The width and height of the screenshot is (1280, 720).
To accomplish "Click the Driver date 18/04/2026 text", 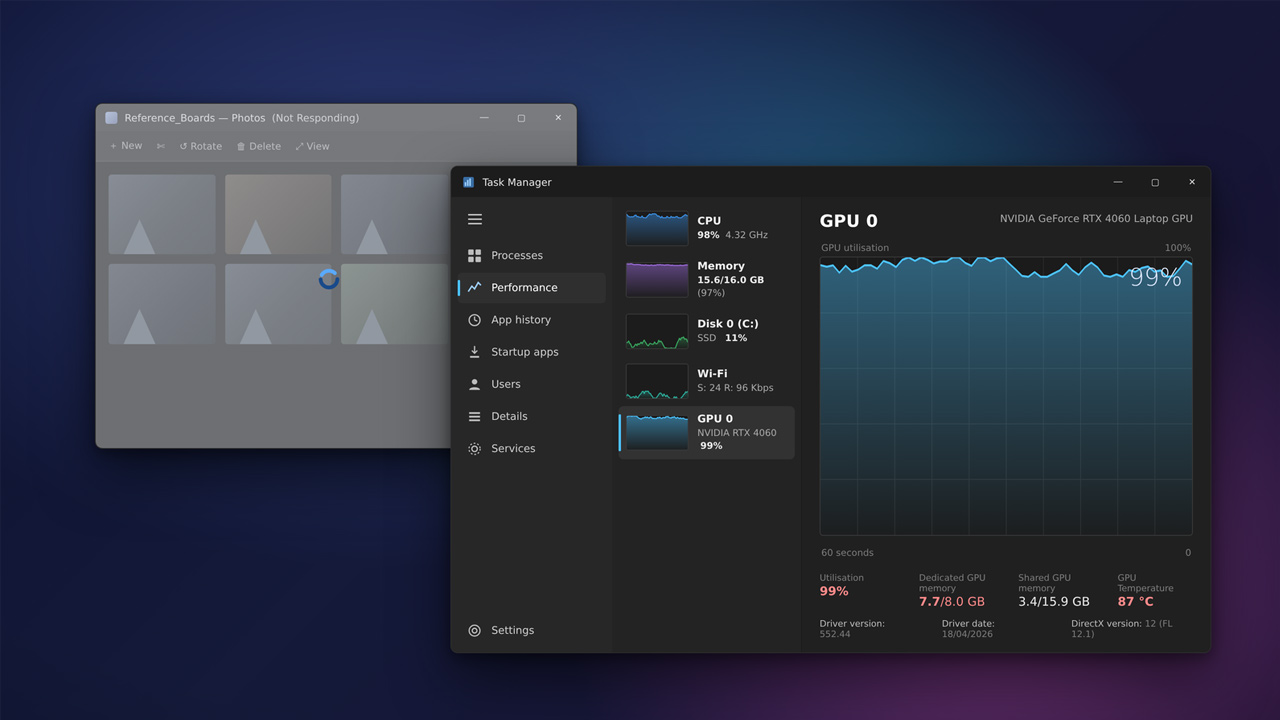I will tap(968, 629).
